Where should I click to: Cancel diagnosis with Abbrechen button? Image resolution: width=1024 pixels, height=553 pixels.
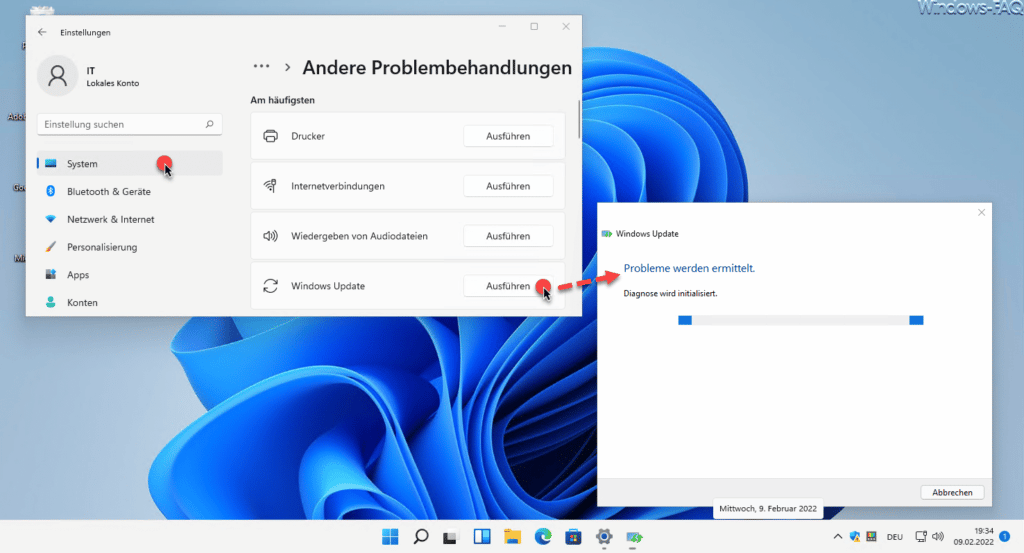tap(952, 492)
